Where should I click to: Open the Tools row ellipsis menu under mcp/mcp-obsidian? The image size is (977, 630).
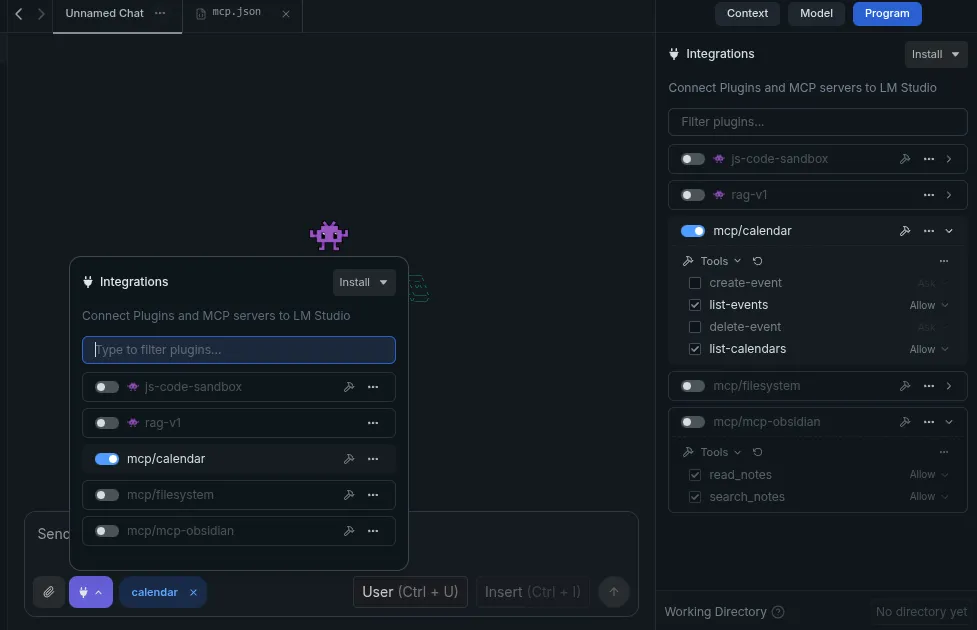[x=944, y=452]
